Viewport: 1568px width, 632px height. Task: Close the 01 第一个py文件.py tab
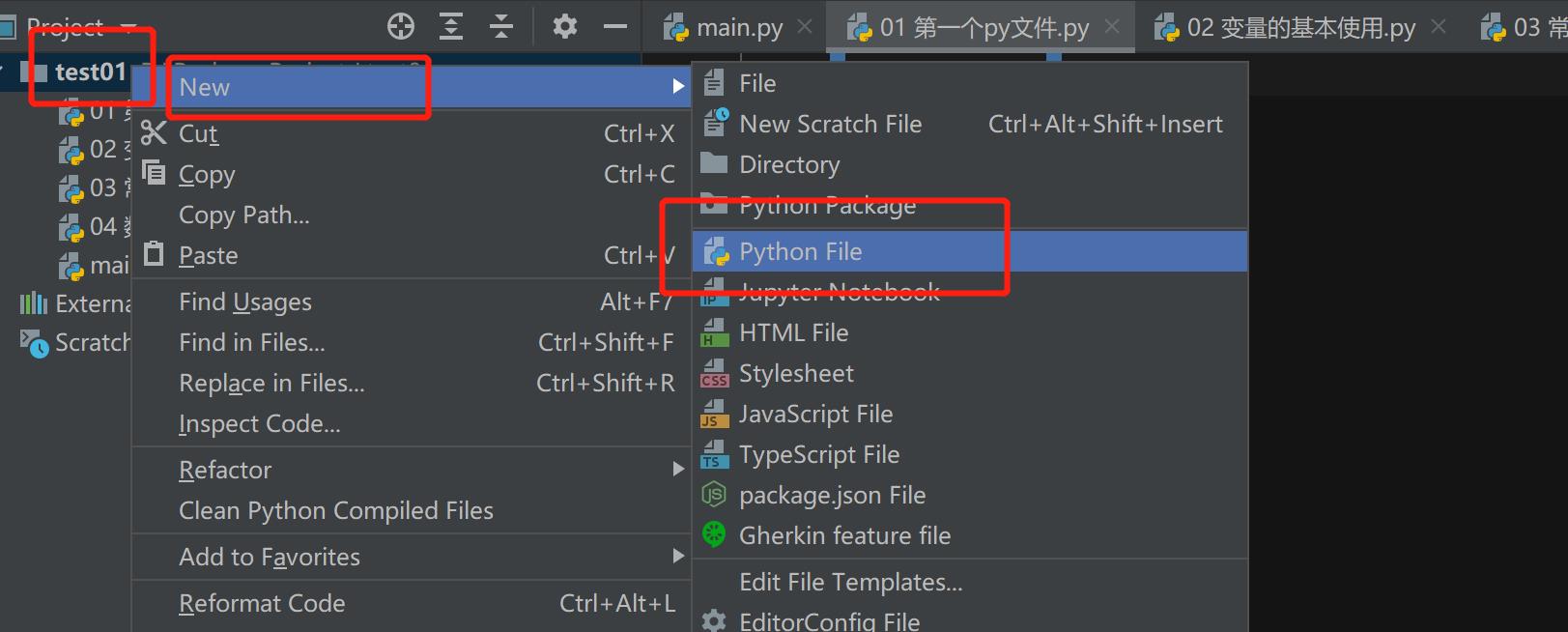(1112, 27)
